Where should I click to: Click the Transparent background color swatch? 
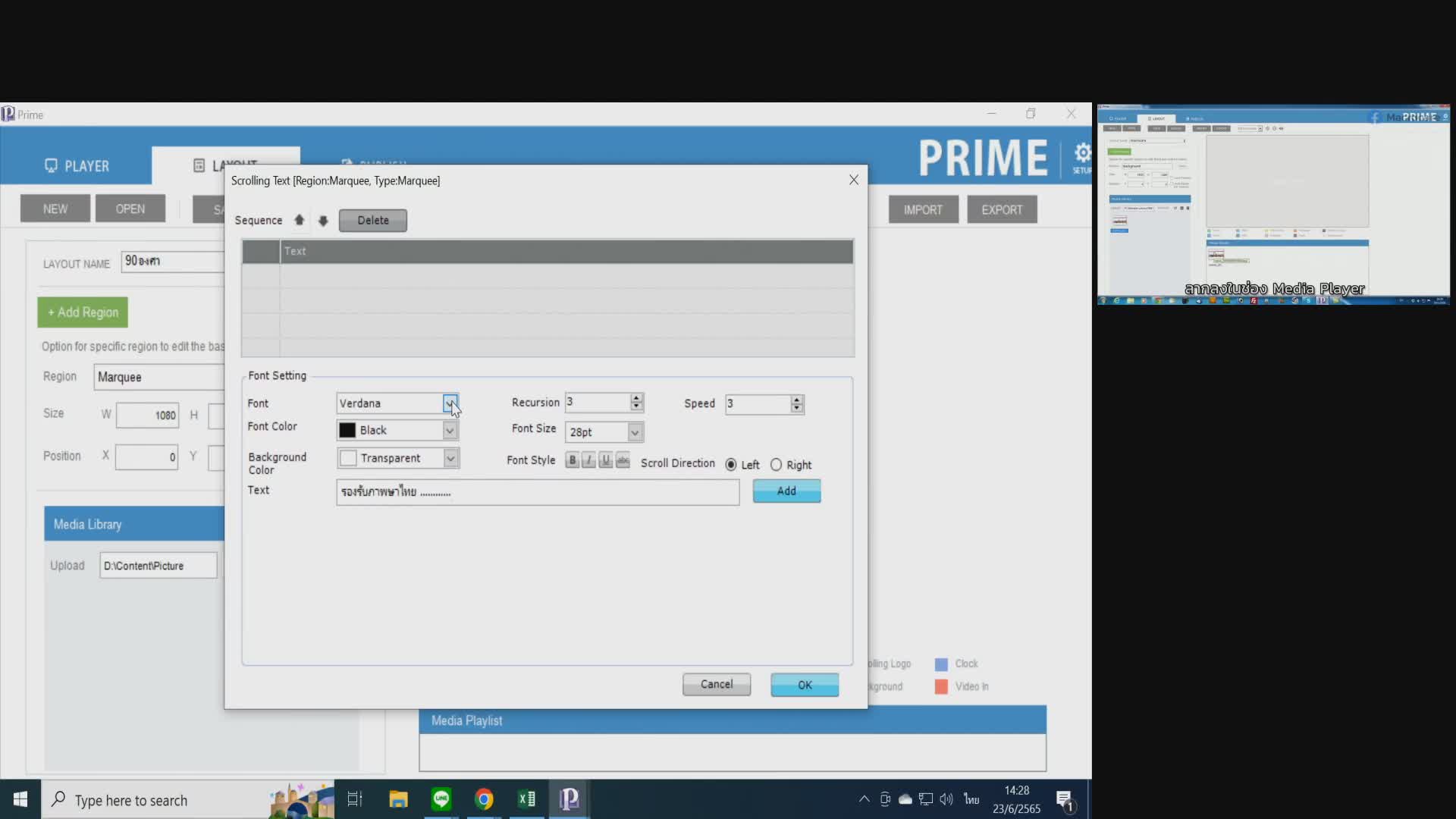click(x=348, y=458)
